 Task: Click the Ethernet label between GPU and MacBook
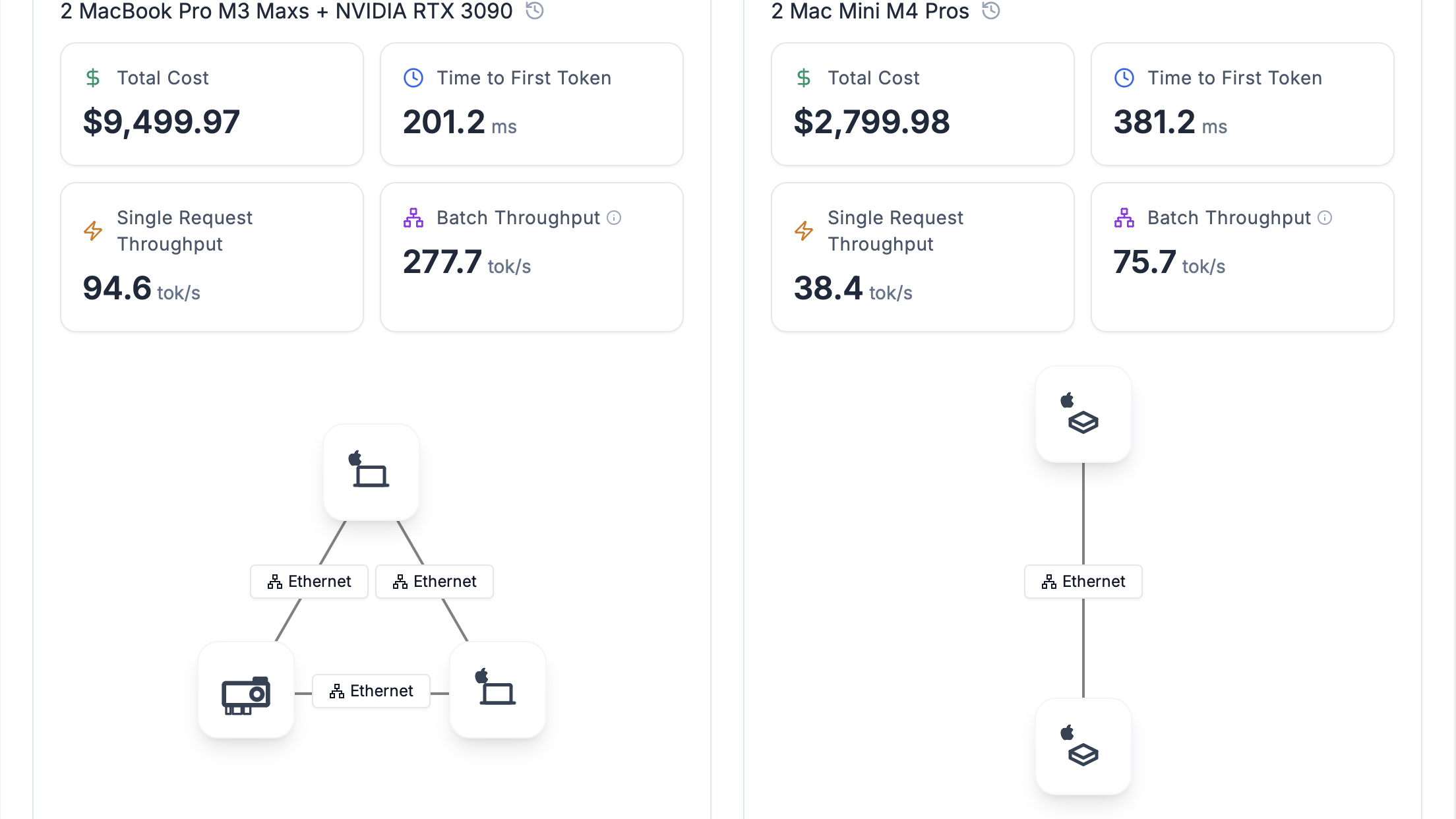[371, 691]
